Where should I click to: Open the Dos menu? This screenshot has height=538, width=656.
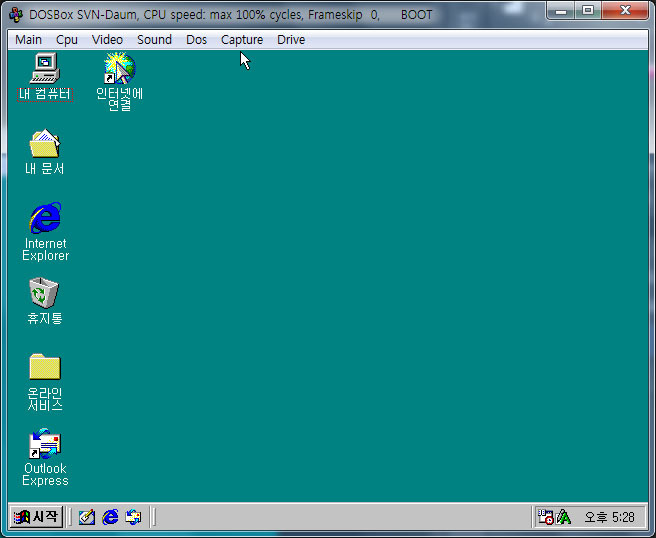point(196,40)
